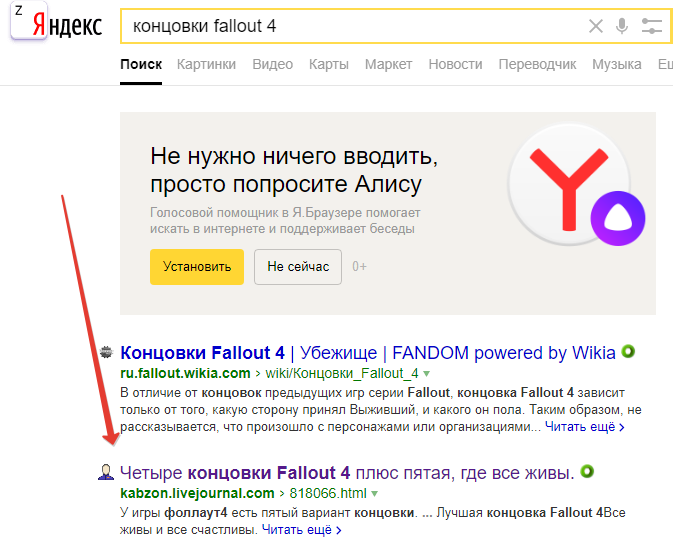The width and height of the screenshot is (673, 539).
Task: Expand dropdown arrow after wiki/Концовки_Fallout_4 URL
Action: (x=426, y=374)
